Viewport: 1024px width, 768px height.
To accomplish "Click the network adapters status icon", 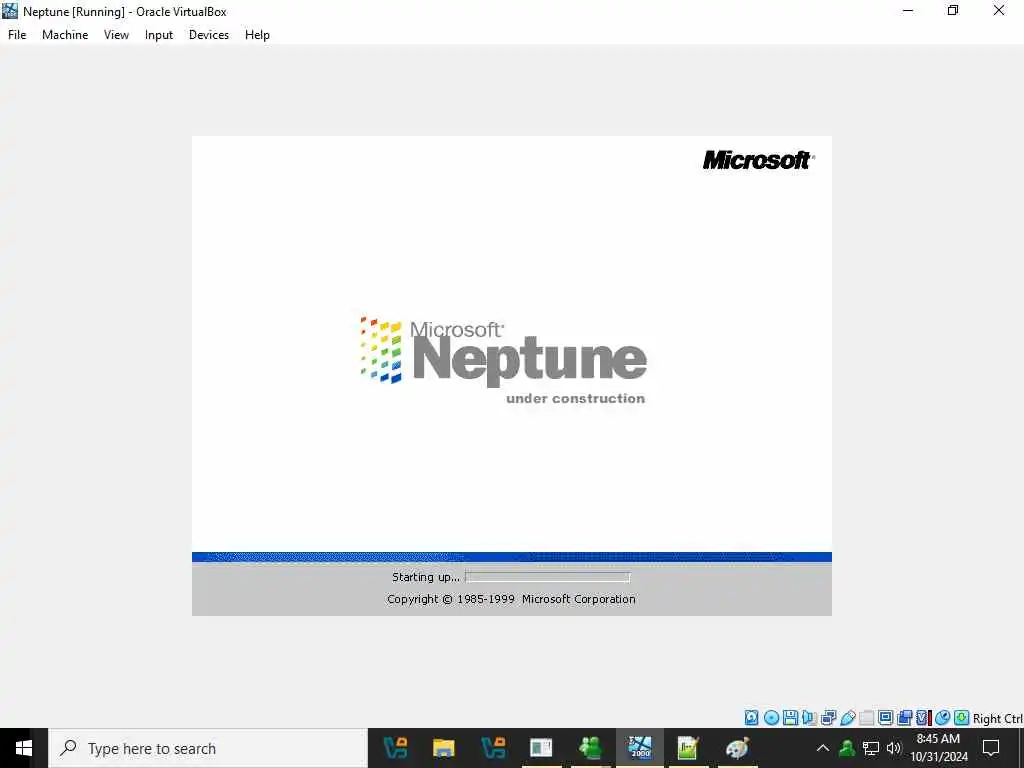I will (x=828, y=718).
